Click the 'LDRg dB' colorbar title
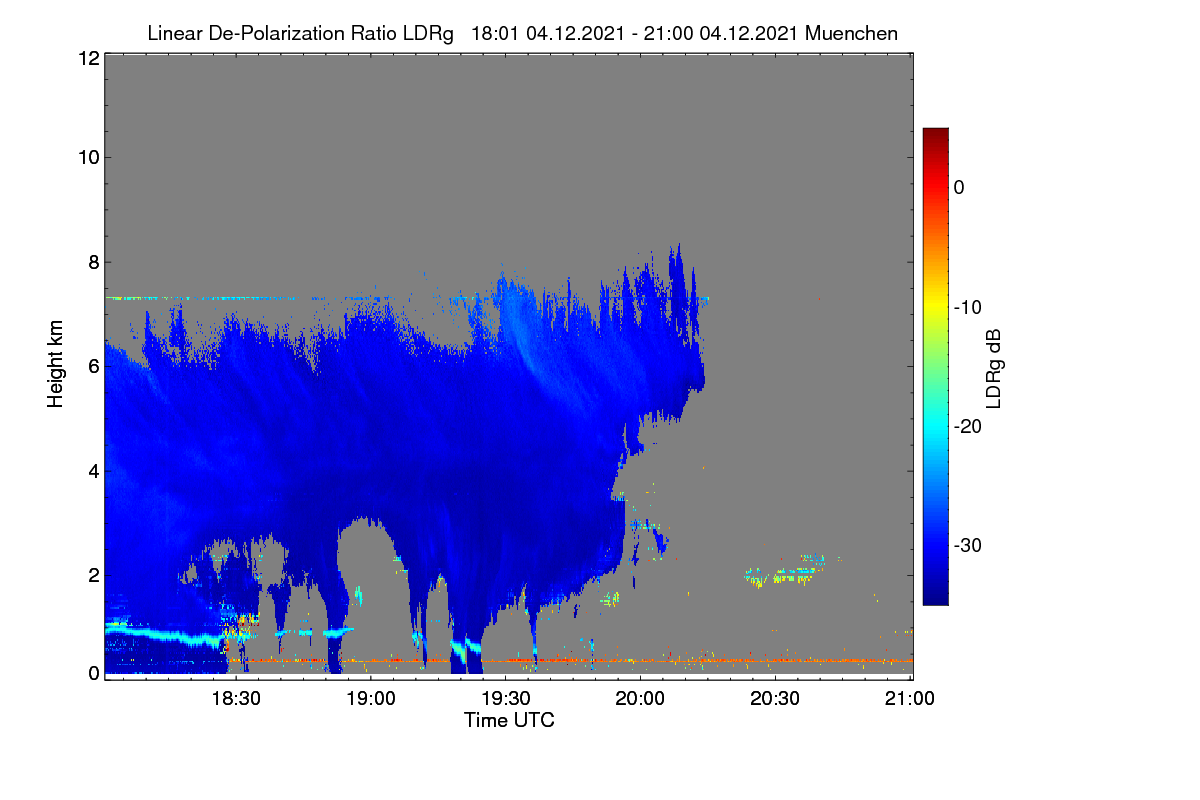 coord(993,367)
